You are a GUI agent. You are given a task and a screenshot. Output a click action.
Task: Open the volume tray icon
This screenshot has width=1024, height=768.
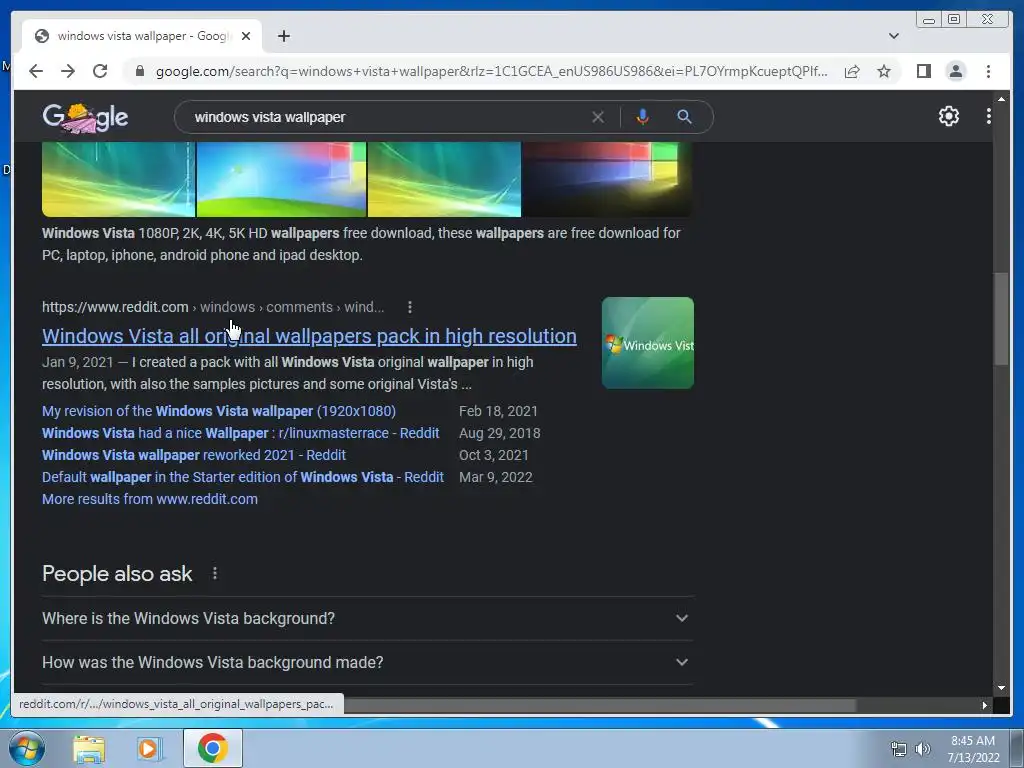(x=922, y=749)
